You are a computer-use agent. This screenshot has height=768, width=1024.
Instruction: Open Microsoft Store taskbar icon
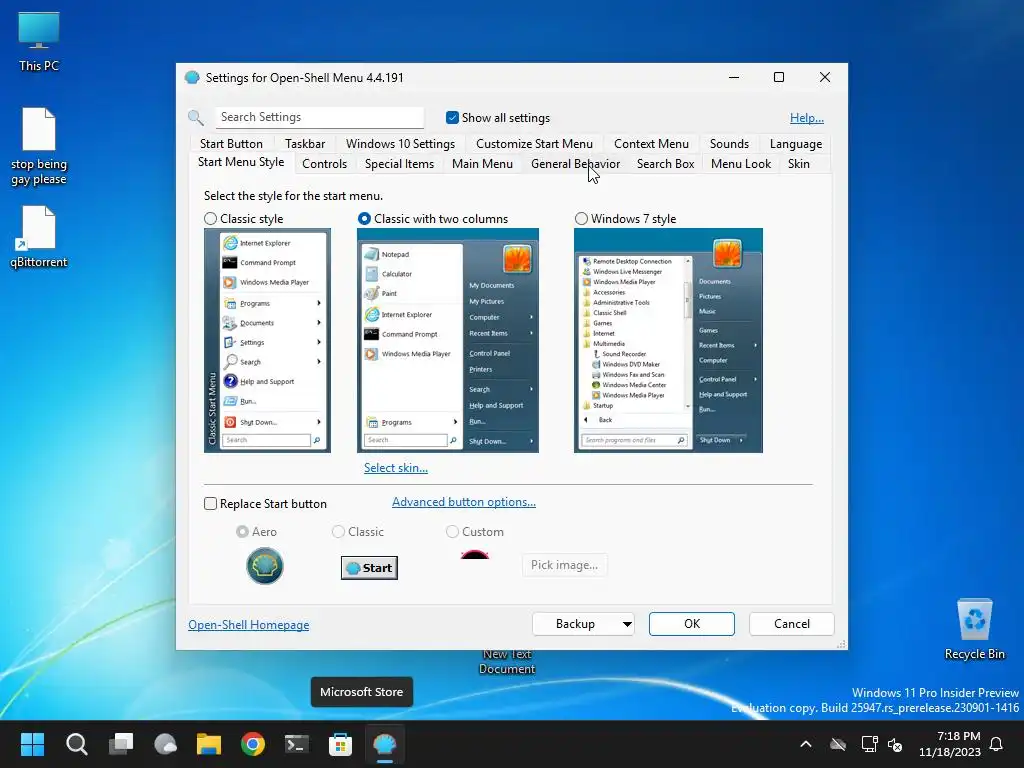click(340, 744)
